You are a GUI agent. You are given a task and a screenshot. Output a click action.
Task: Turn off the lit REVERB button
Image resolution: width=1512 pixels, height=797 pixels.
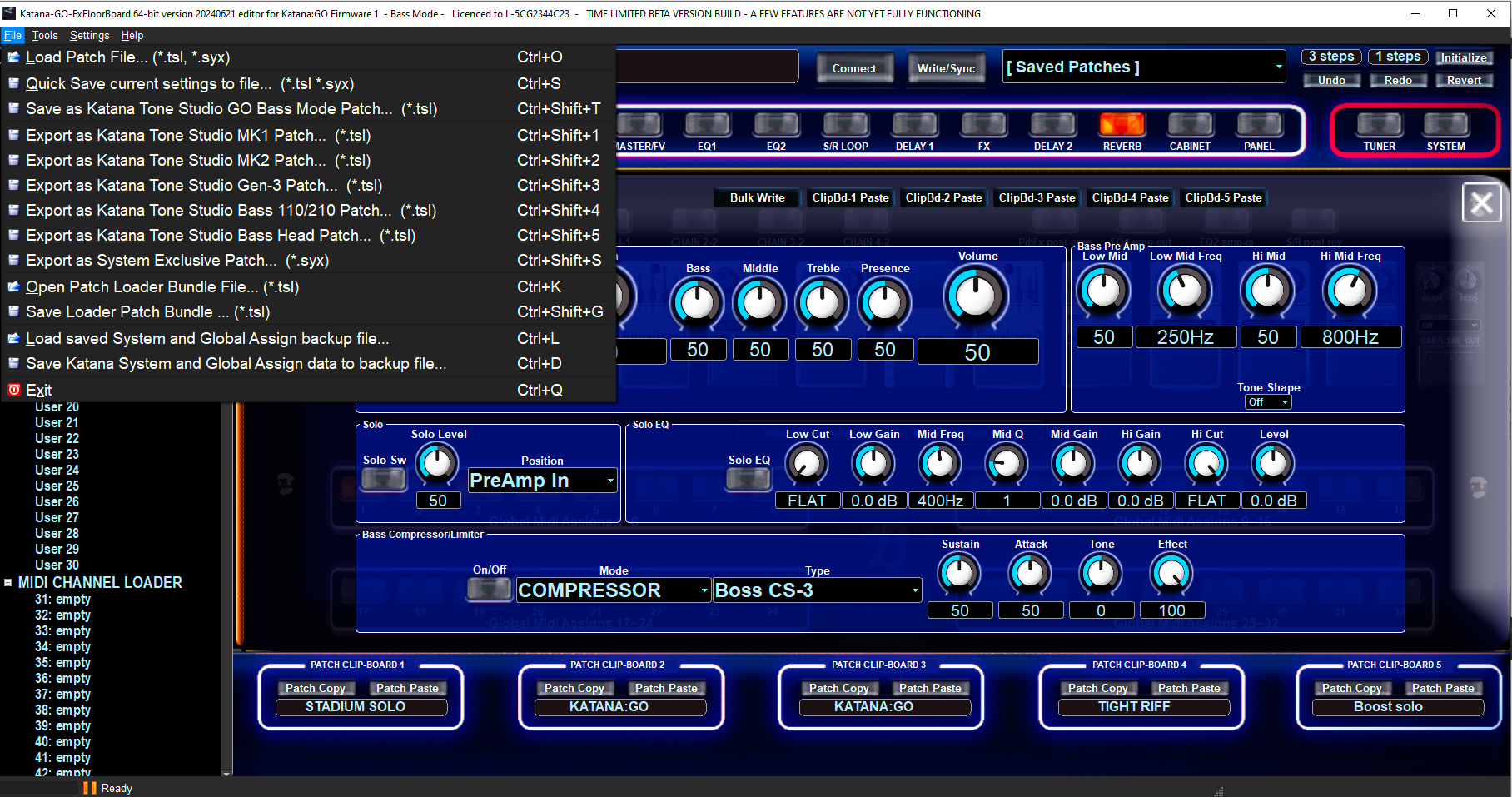point(1122,125)
